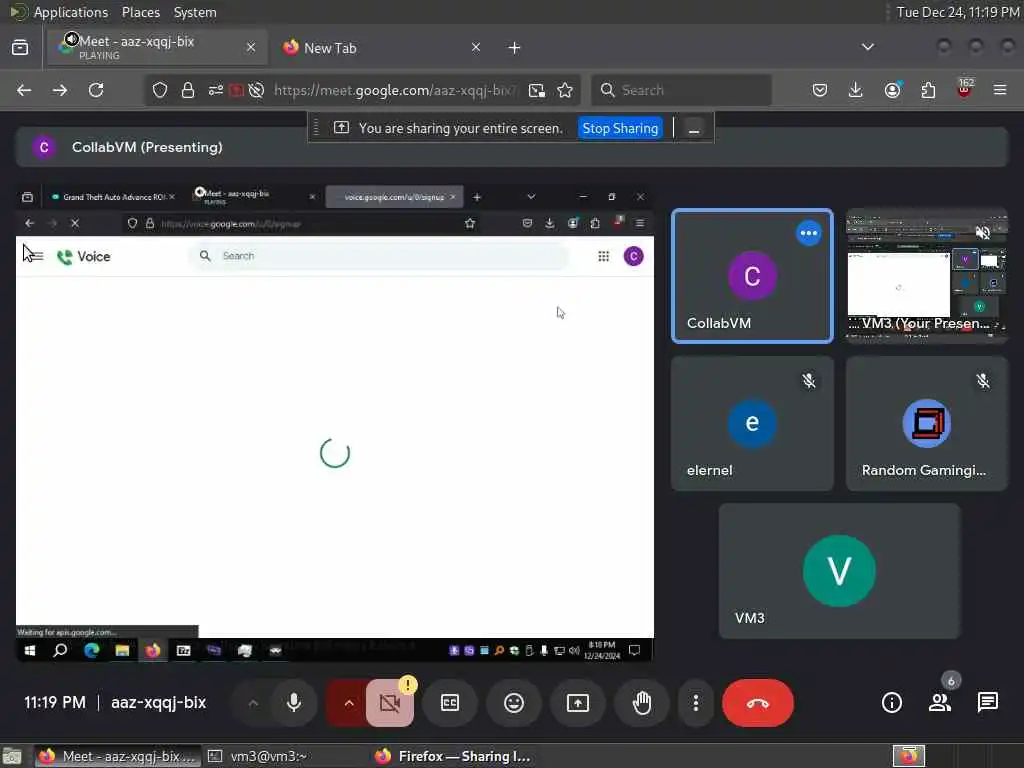Click the screen sharing indicator icon in address bar

pyautogui.click(x=236, y=90)
